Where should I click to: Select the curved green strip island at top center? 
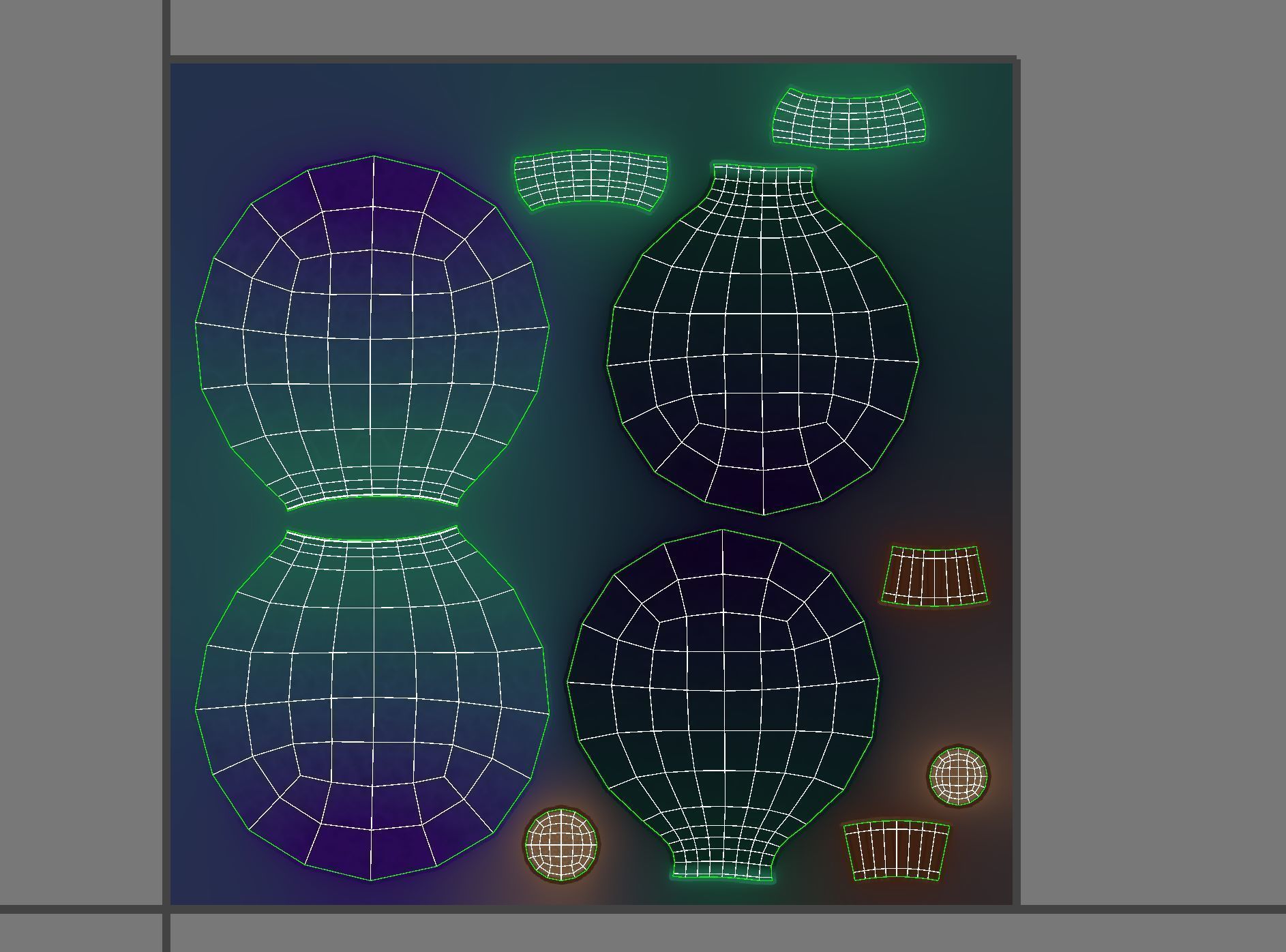pyautogui.click(x=590, y=179)
